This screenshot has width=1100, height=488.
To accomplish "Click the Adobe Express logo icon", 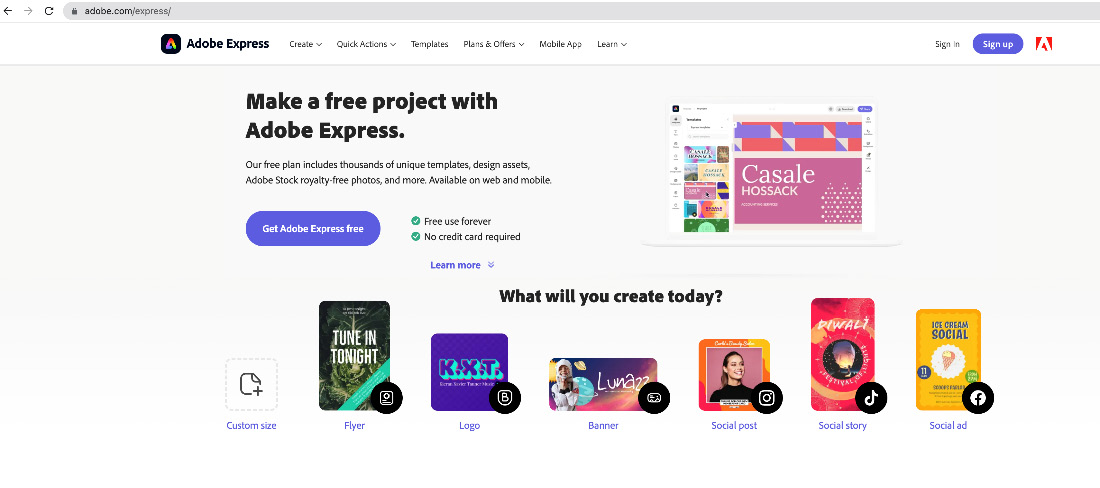I will coord(170,44).
